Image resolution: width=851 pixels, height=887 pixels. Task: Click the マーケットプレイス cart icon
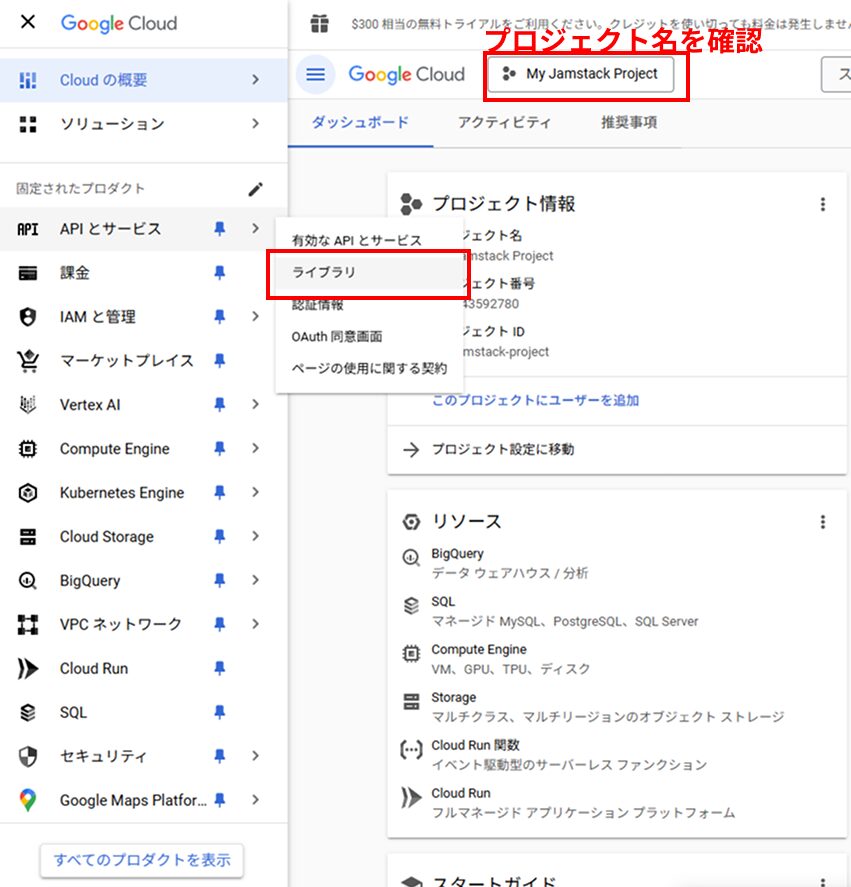tap(28, 361)
